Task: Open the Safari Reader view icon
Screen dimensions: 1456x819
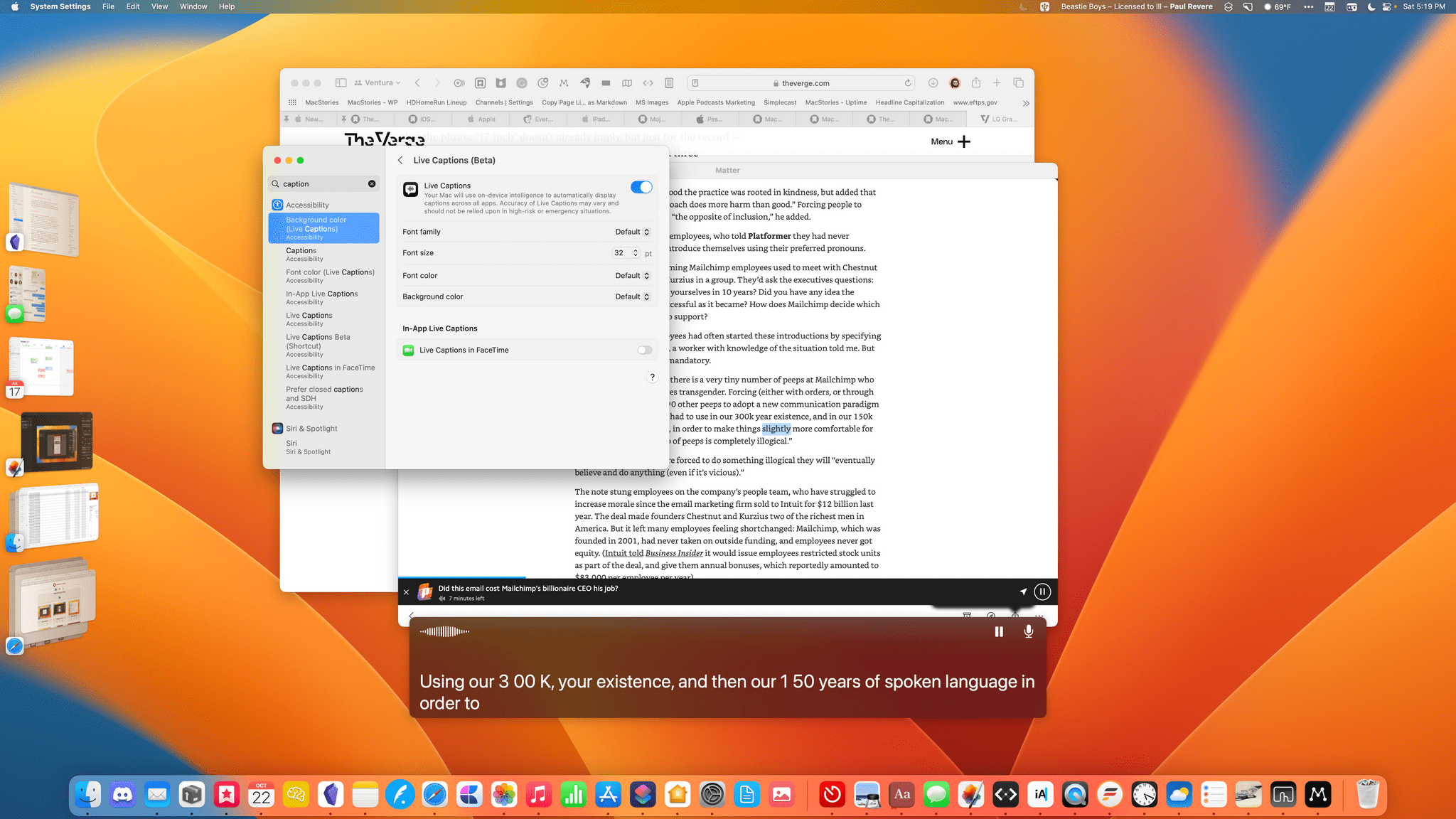Action: pos(695,83)
